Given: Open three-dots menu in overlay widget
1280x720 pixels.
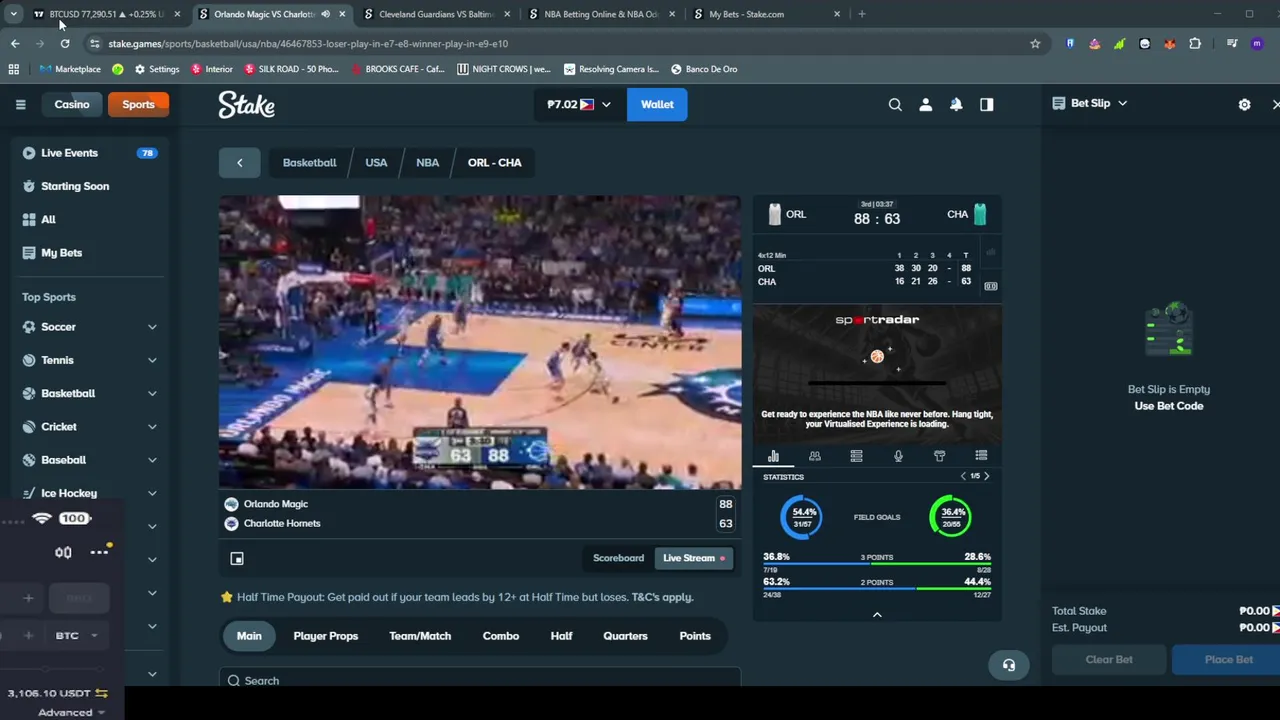Looking at the screenshot, I should click(x=99, y=552).
